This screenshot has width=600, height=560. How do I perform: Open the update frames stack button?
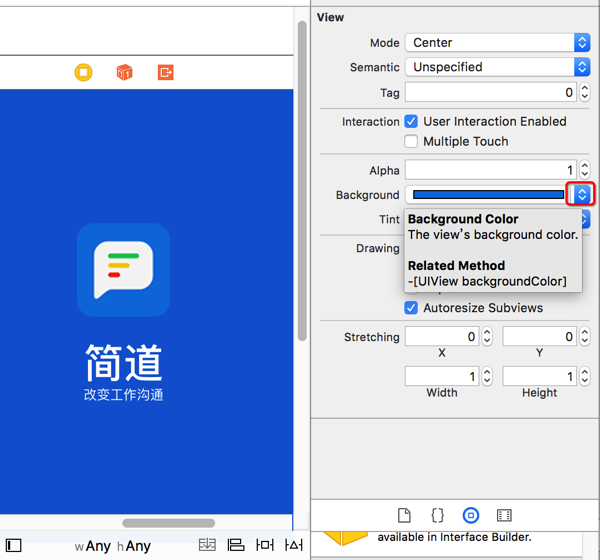tap(207, 544)
